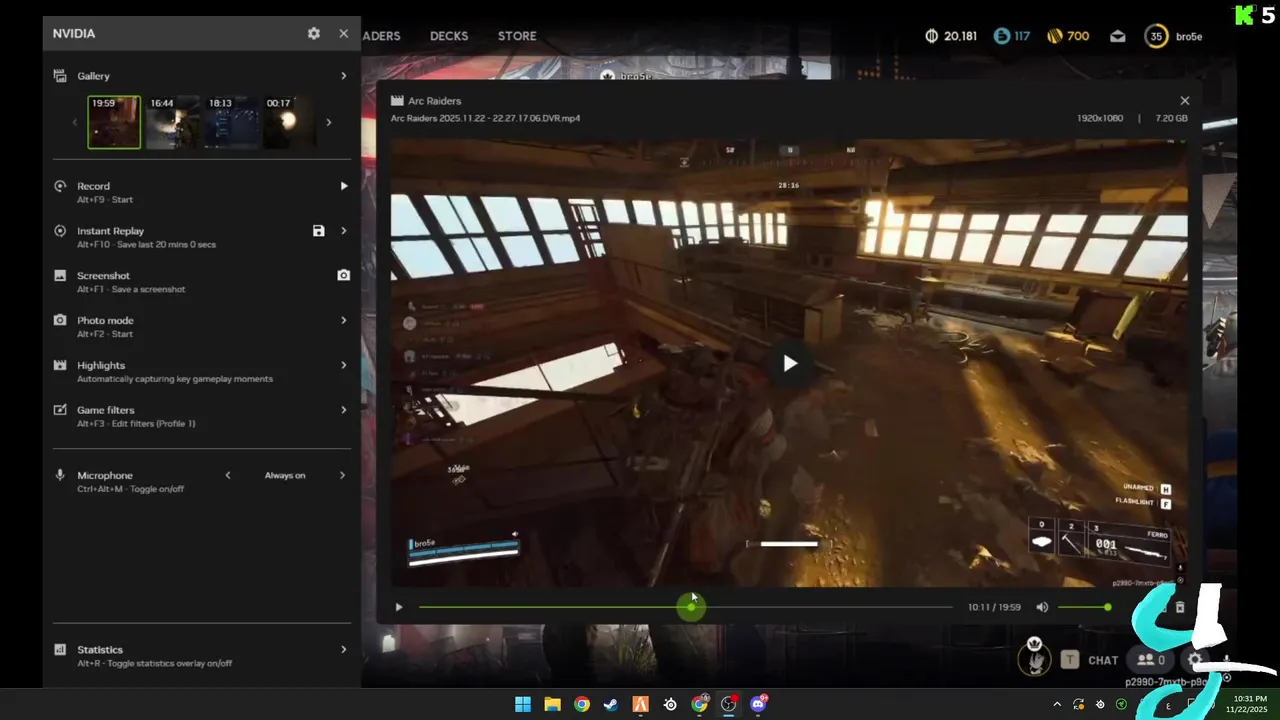The height and width of the screenshot is (720, 1280).
Task: Open the Photo mode menu entry
Action: point(202,327)
